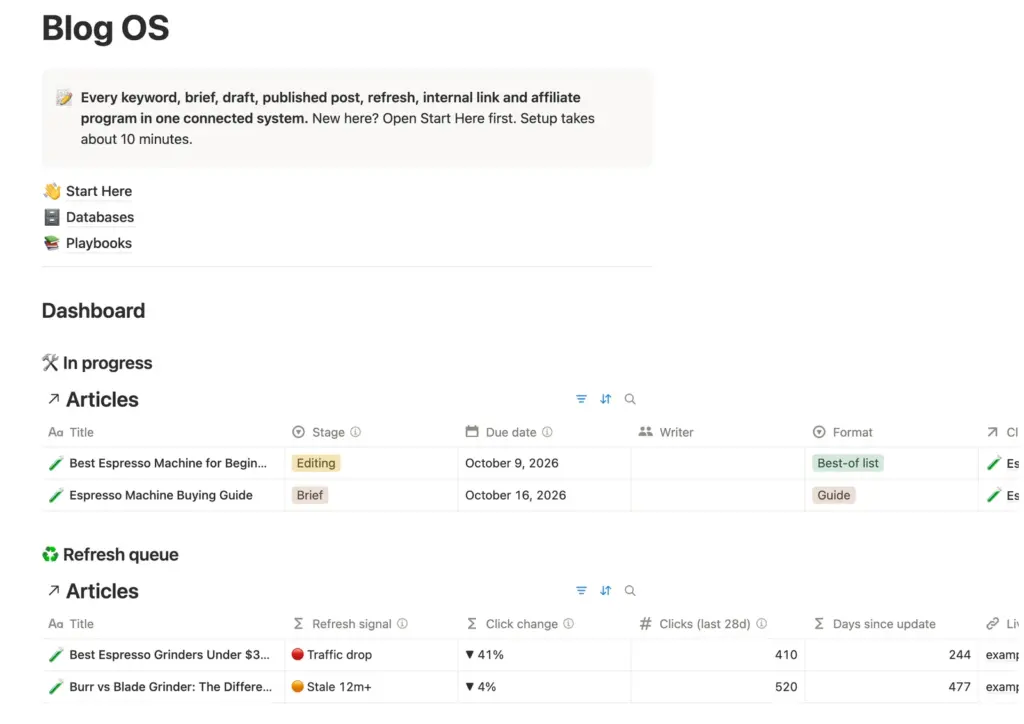Click the Best-of list format tag
The height and width of the screenshot is (724, 1024).
click(x=848, y=464)
